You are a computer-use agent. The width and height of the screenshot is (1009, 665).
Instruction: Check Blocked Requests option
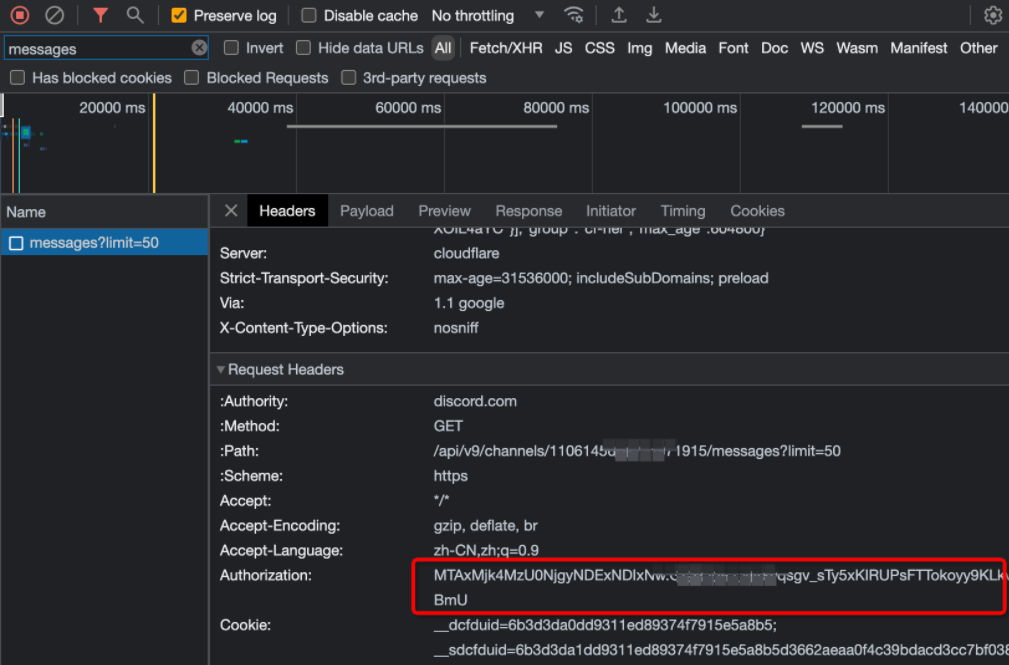pos(191,78)
